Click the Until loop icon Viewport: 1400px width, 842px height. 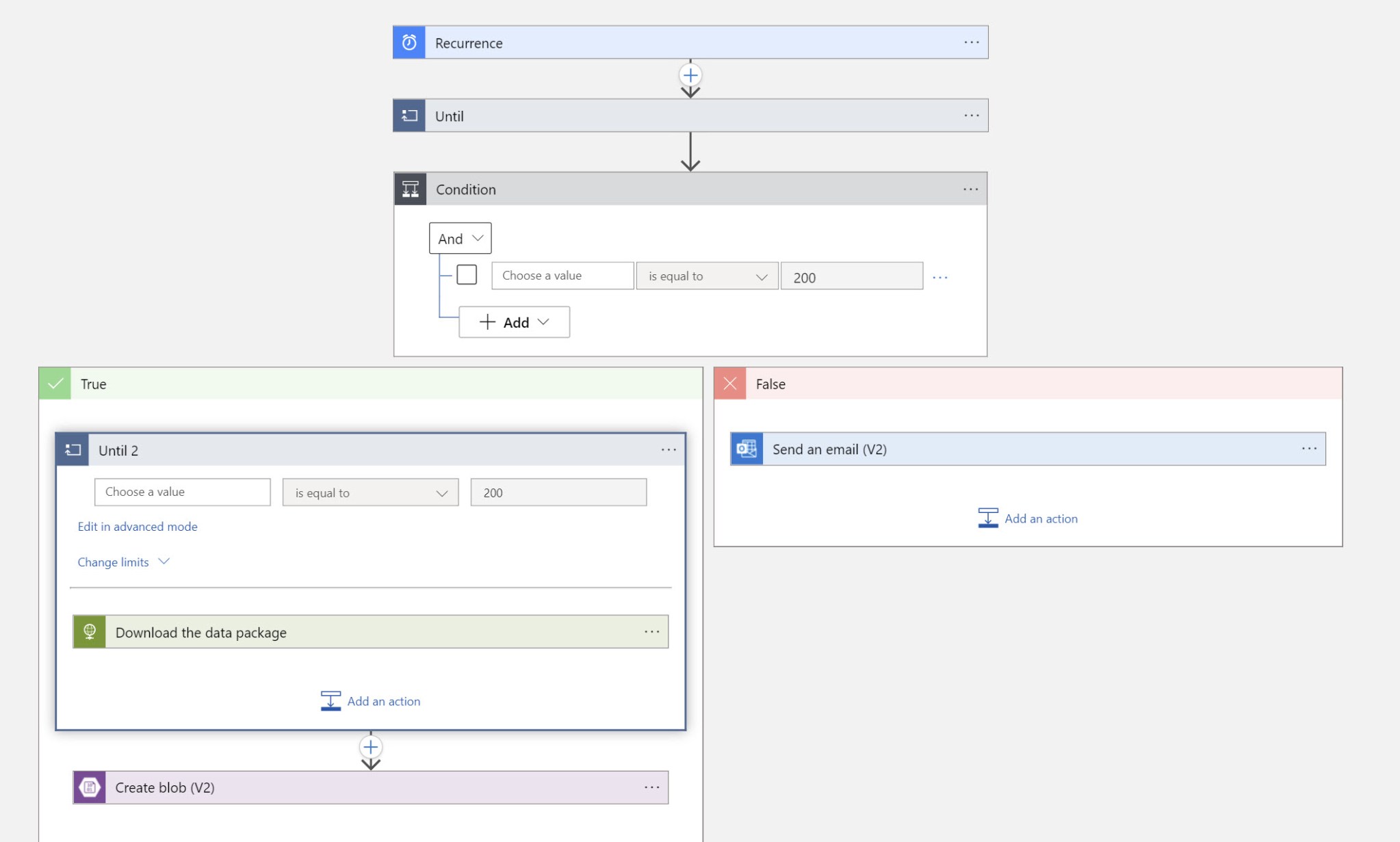409,115
